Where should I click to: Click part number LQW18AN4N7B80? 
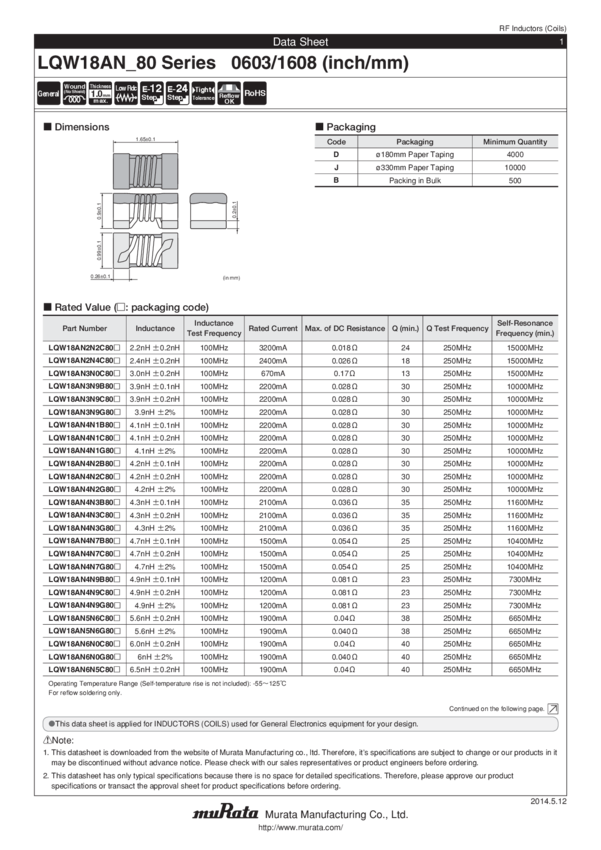[85, 541]
